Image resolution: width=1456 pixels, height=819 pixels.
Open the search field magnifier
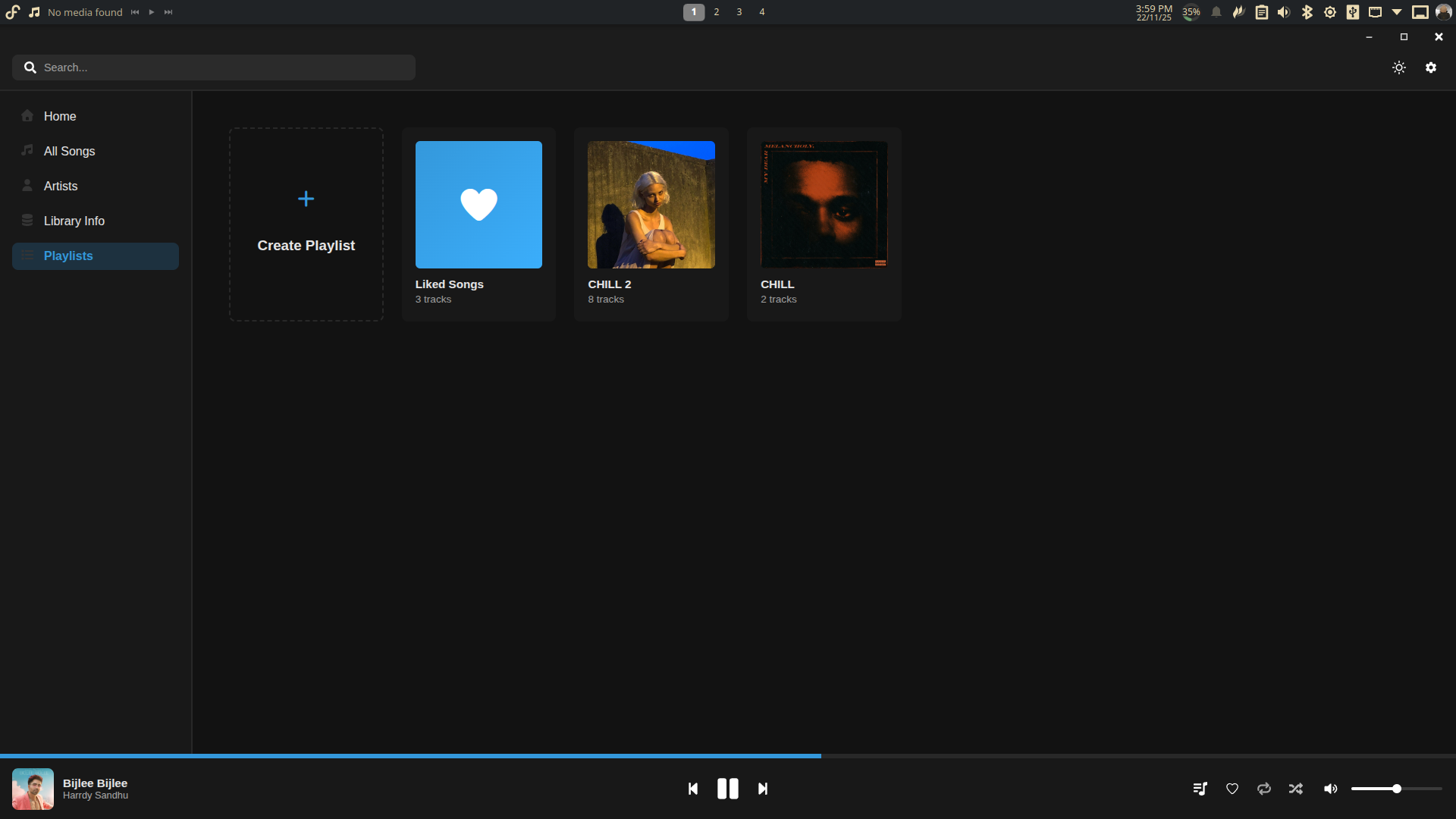click(30, 67)
